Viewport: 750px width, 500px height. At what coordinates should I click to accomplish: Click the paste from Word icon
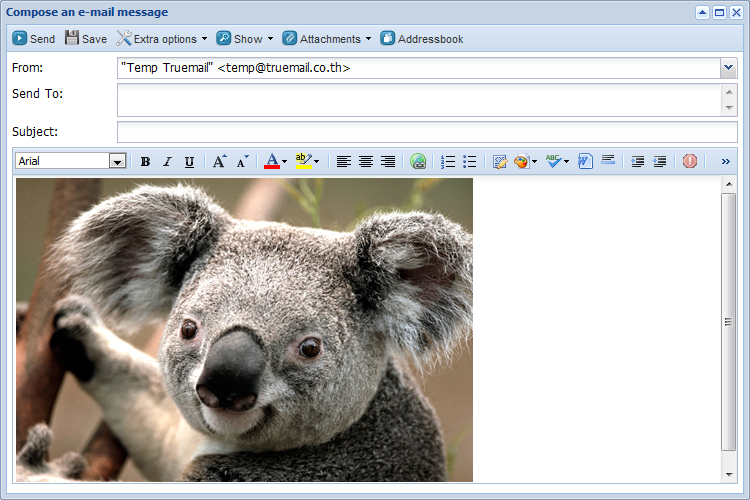coord(585,161)
